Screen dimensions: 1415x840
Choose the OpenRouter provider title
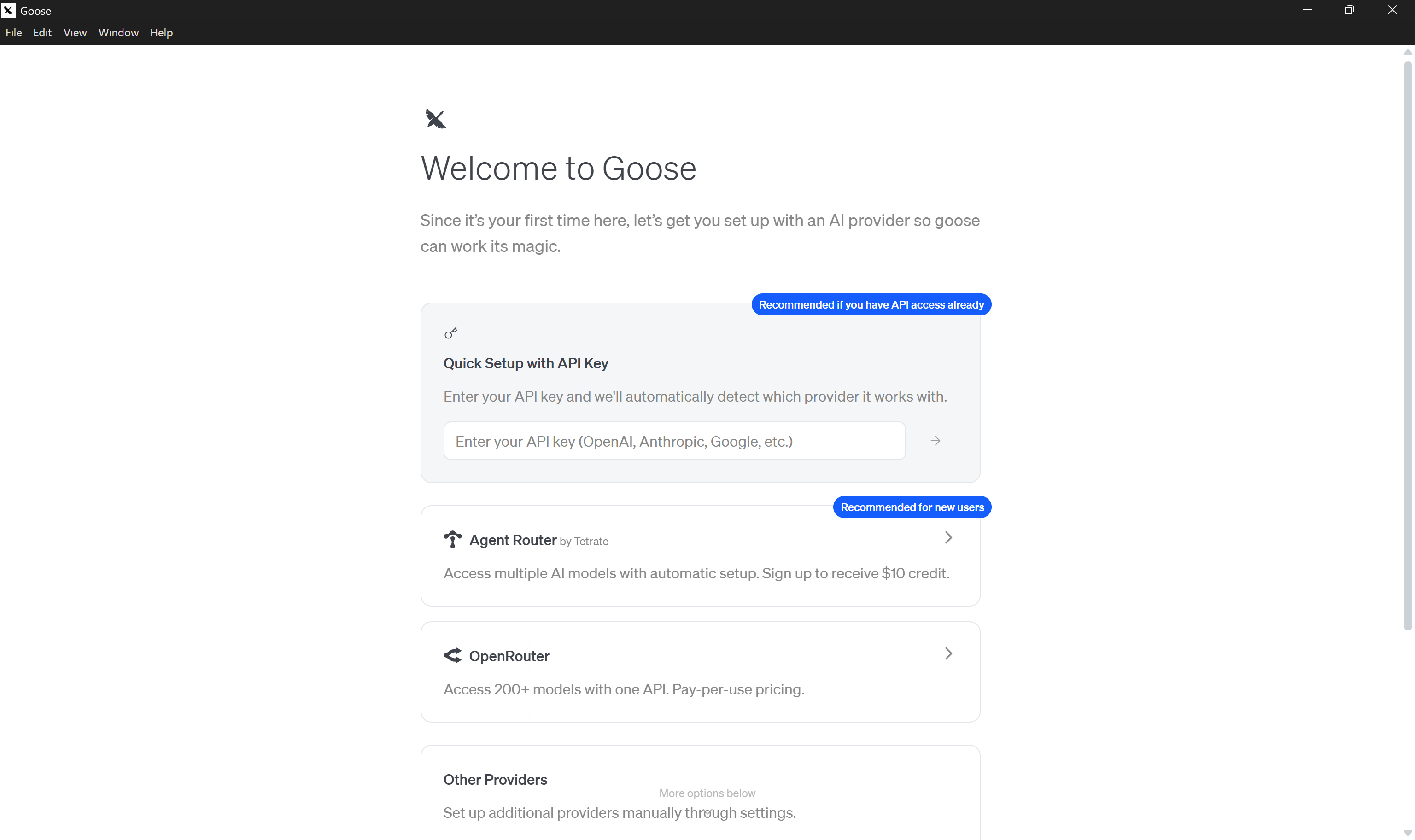[x=509, y=656]
